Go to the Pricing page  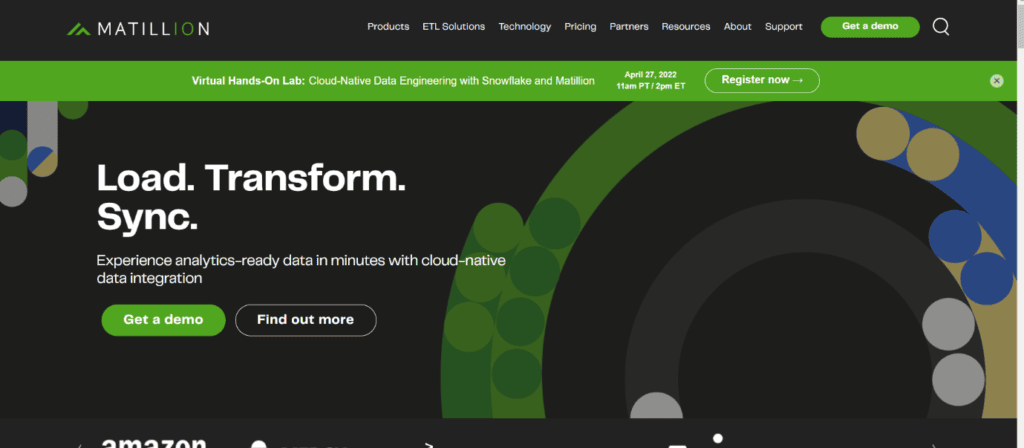(x=580, y=27)
